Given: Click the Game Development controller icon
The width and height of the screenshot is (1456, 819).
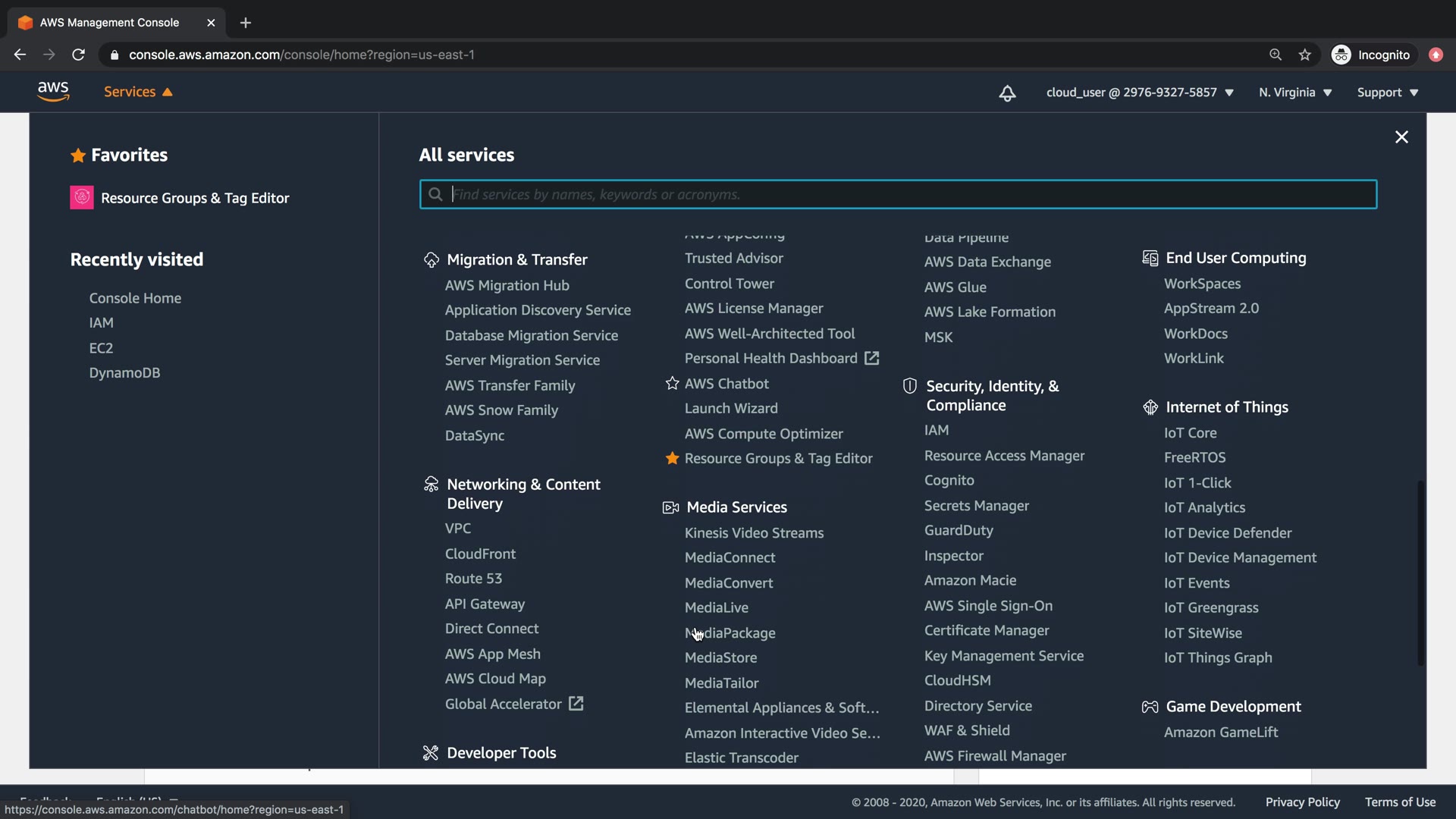Looking at the screenshot, I should pyautogui.click(x=1150, y=707).
